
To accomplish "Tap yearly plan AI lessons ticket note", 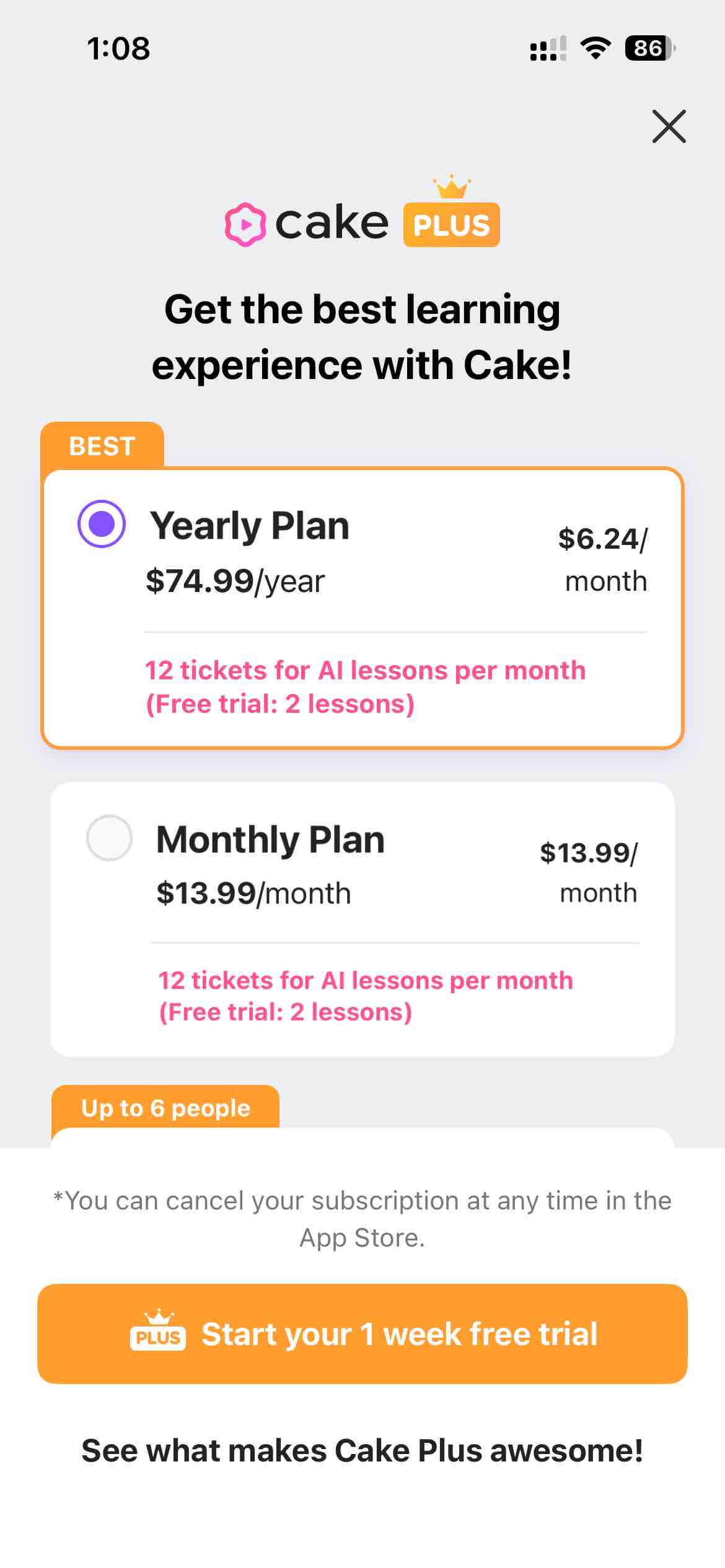I will [x=365, y=687].
